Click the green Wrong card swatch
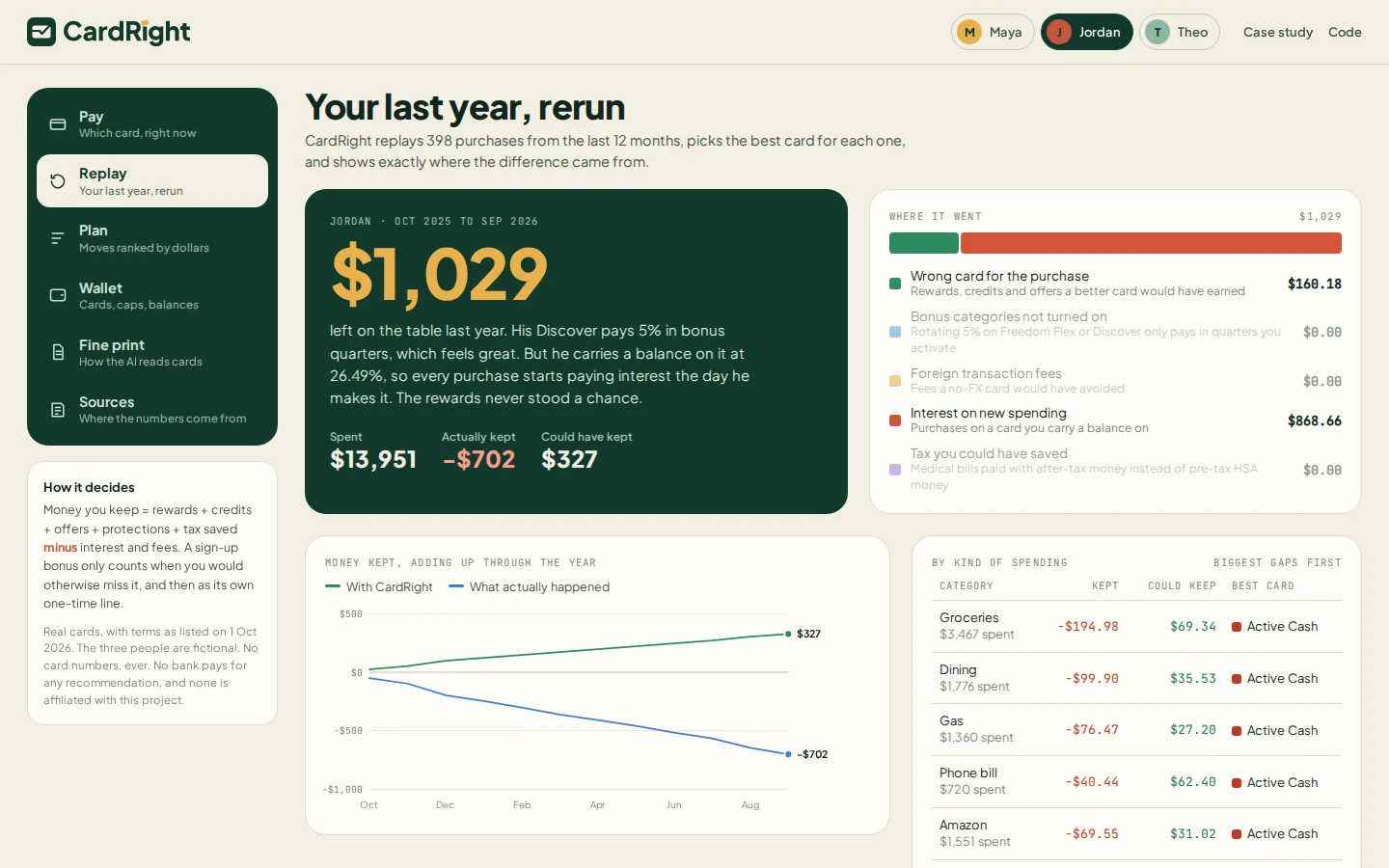Viewport: 1389px width, 868px height. coord(895,284)
